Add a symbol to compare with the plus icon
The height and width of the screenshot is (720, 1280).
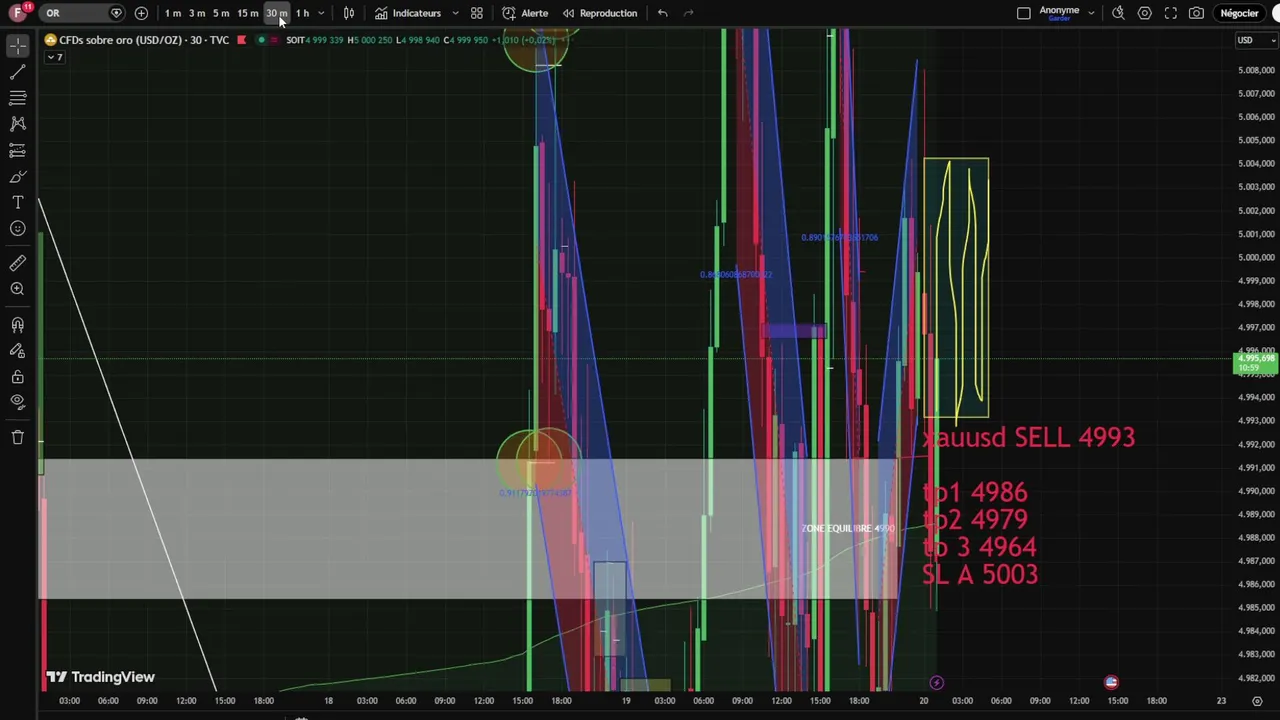click(141, 13)
